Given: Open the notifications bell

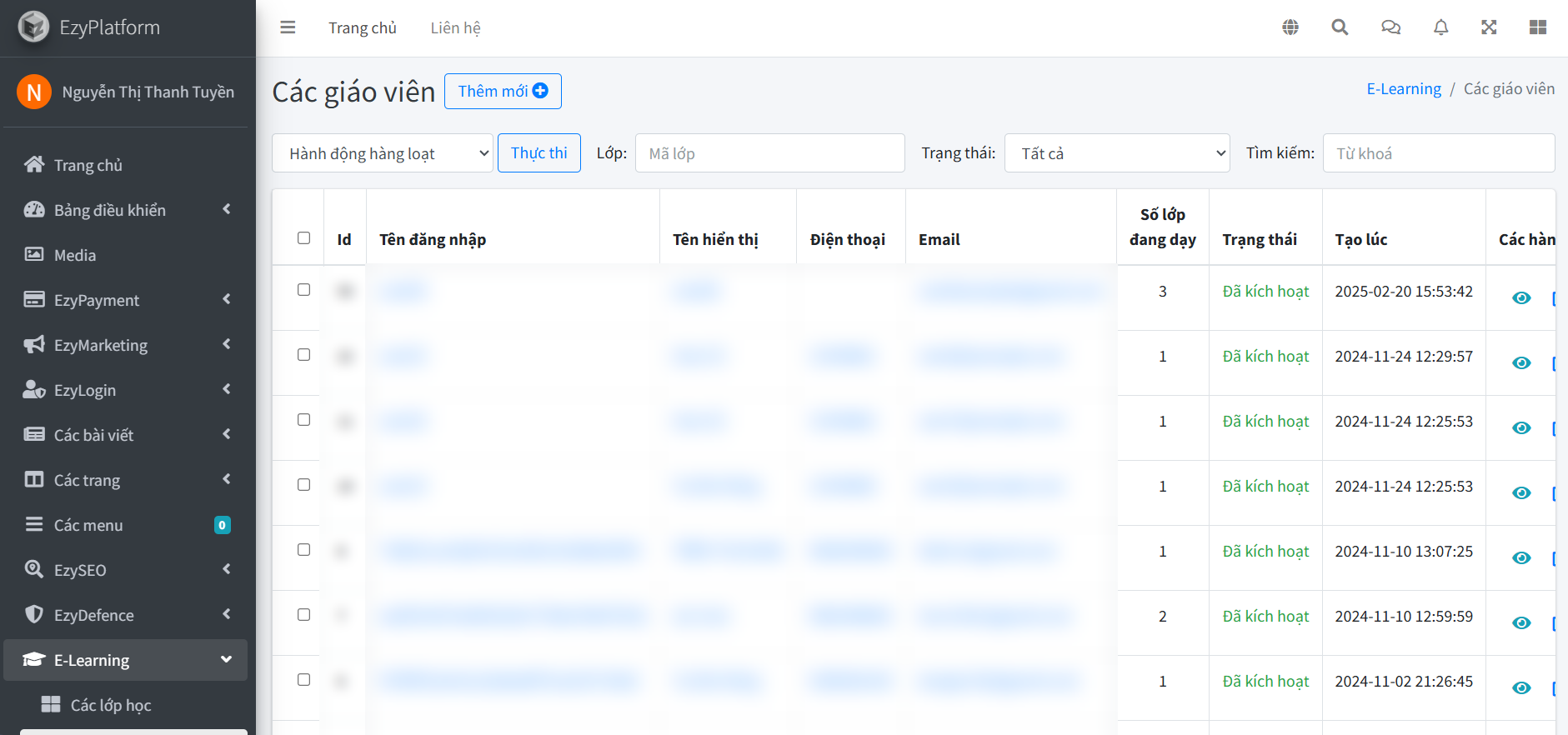Looking at the screenshot, I should (x=1440, y=27).
